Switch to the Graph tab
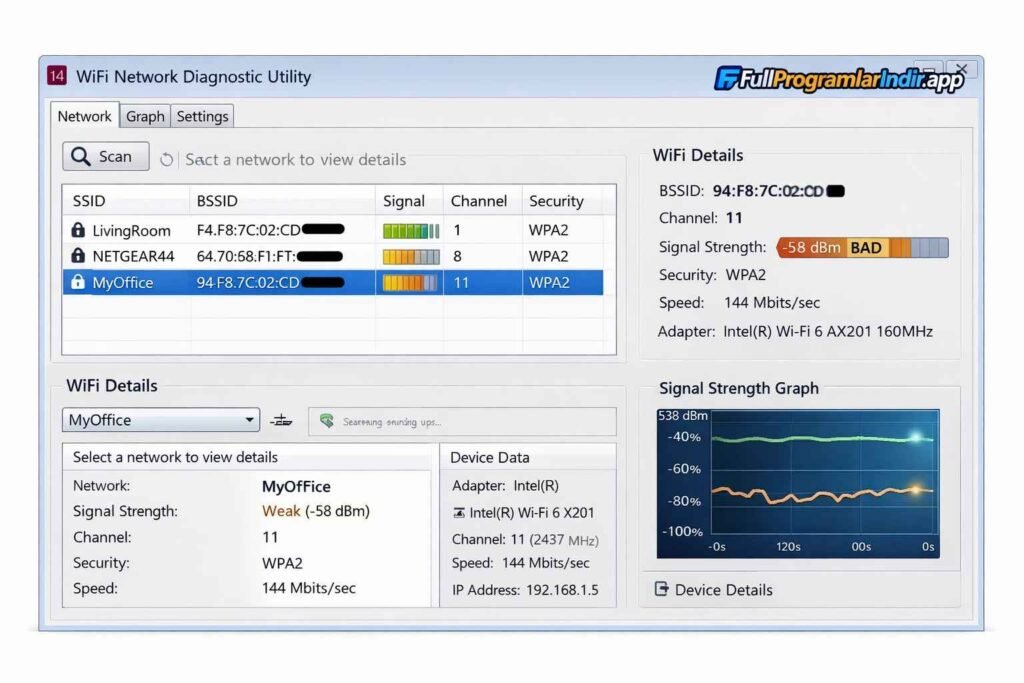The height and width of the screenshot is (683, 1024). pos(145,116)
